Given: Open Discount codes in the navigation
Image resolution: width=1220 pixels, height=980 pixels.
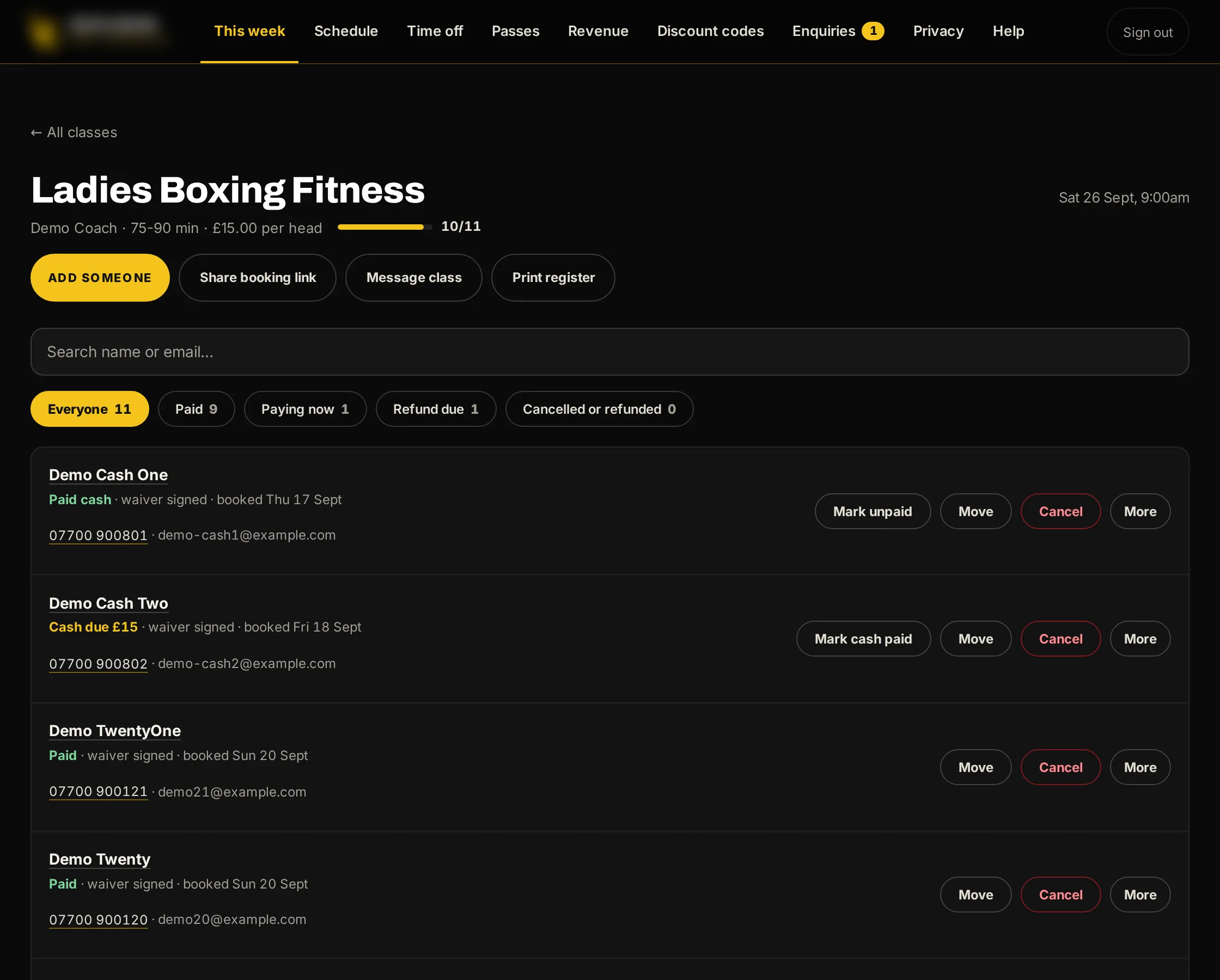Looking at the screenshot, I should [x=710, y=31].
